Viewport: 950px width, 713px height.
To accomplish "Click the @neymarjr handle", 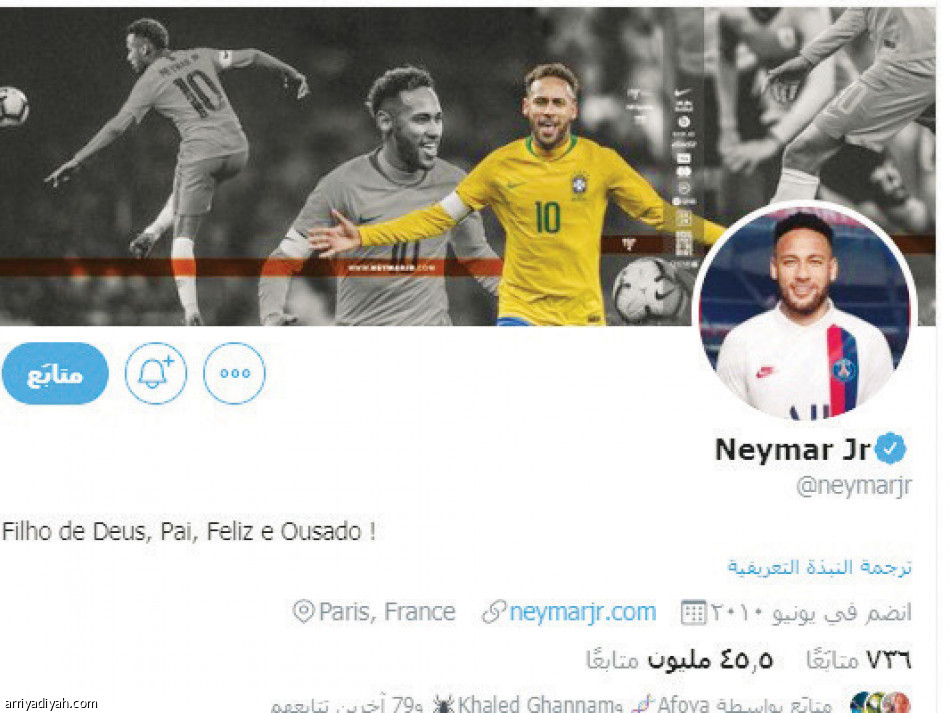I will 854,486.
